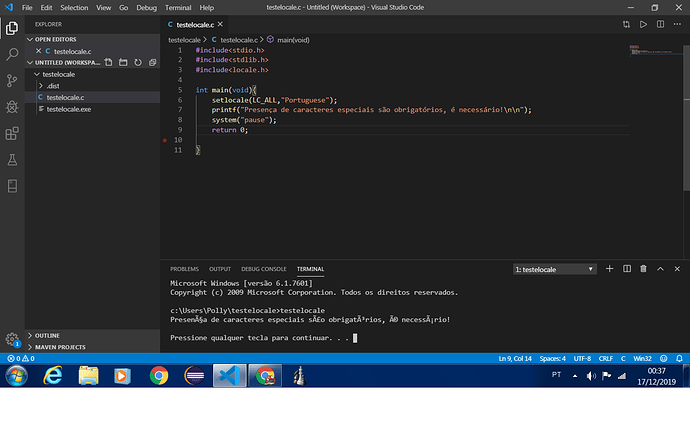Change file encoding UTF-8
This screenshot has height=431, width=690.
point(582,358)
